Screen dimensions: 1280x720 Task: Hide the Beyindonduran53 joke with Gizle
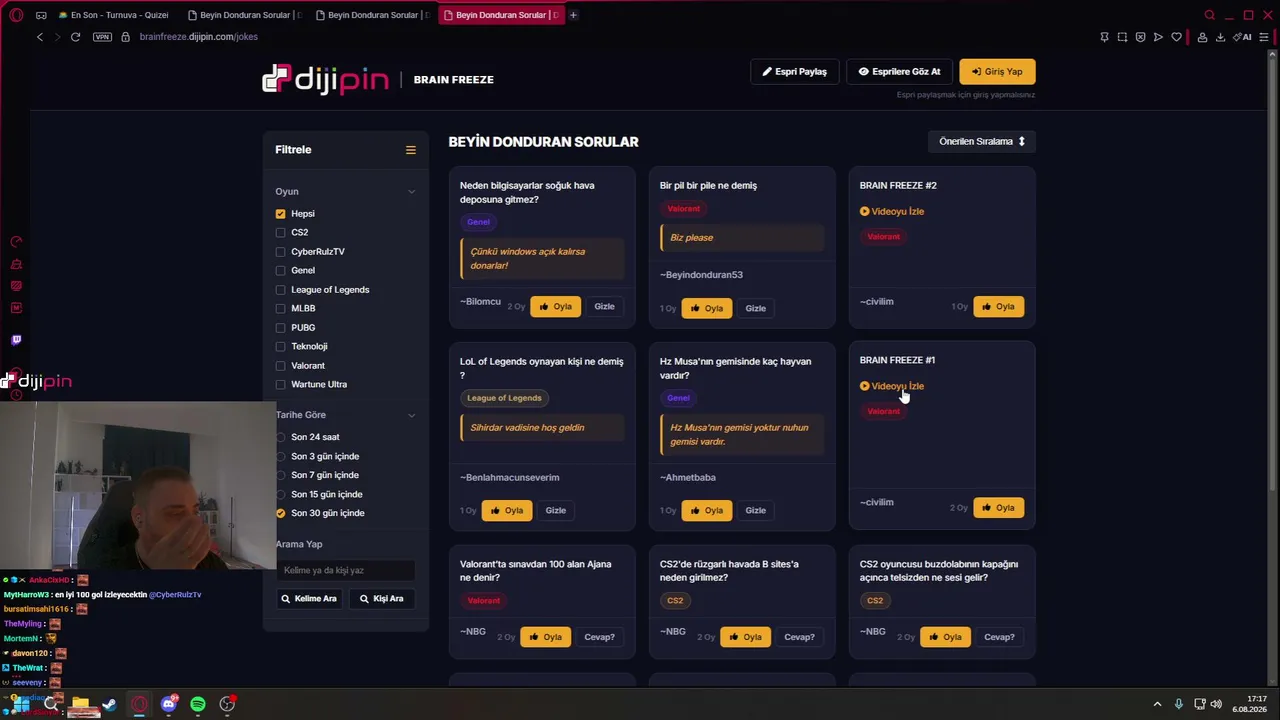point(755,308)
